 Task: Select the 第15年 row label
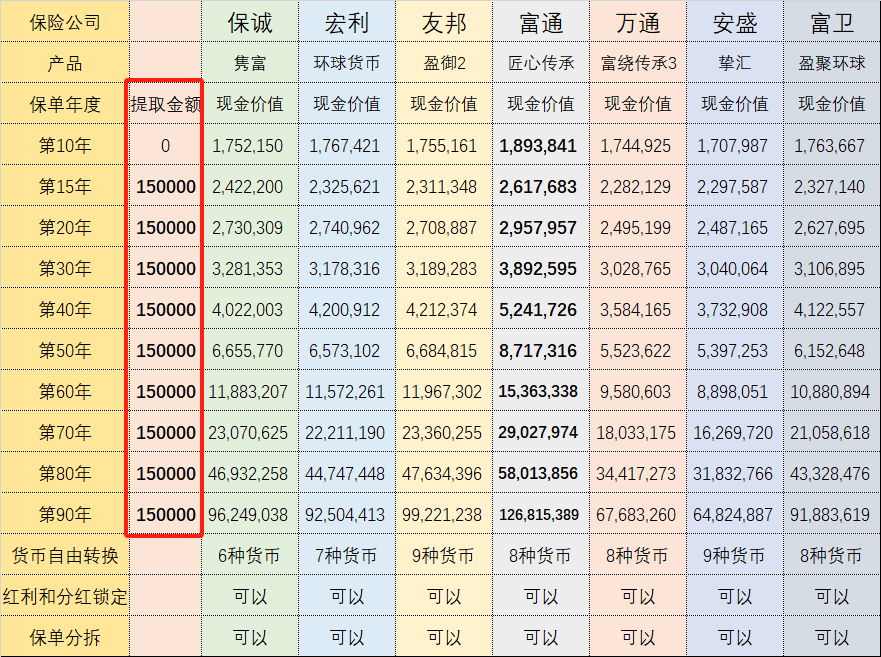click(x=65, y=186)
